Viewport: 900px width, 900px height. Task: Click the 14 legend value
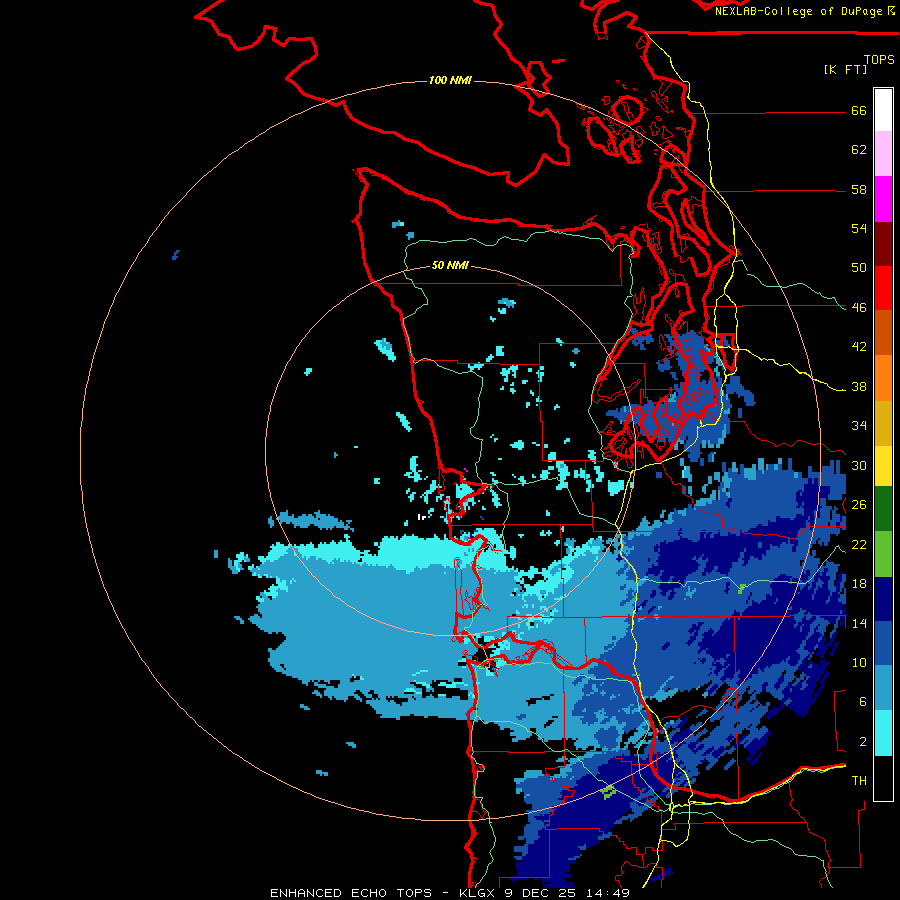(x=859, y=623)
